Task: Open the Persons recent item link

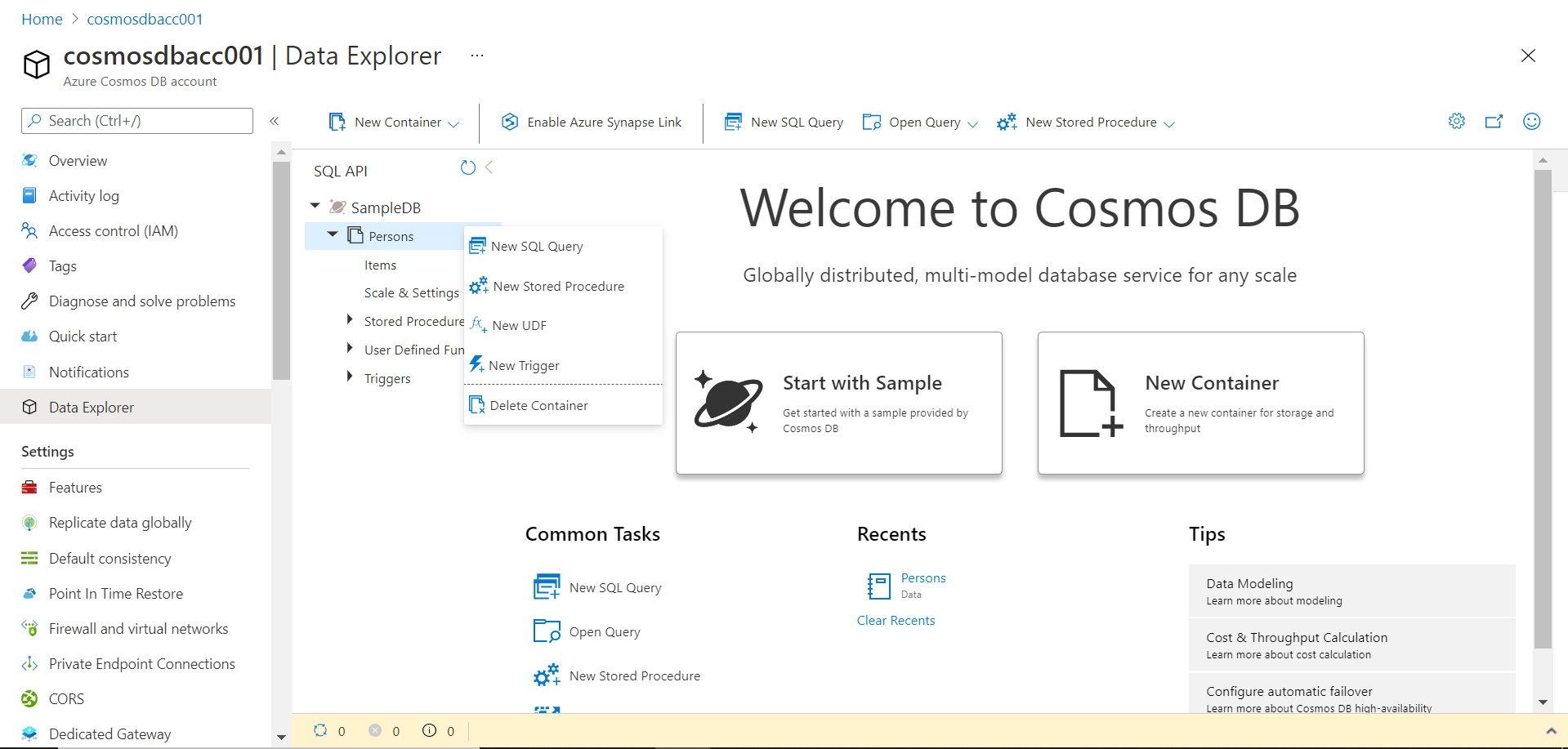Action: coord(923,578)
